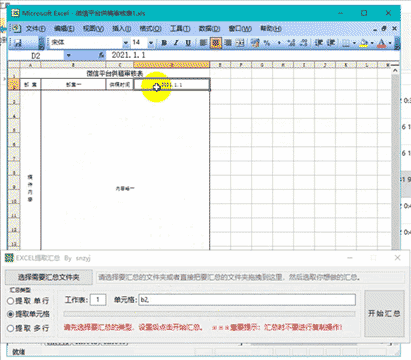Select row 2 header
The height and width of the screenshot is (360, 411).
click(14, 85)
